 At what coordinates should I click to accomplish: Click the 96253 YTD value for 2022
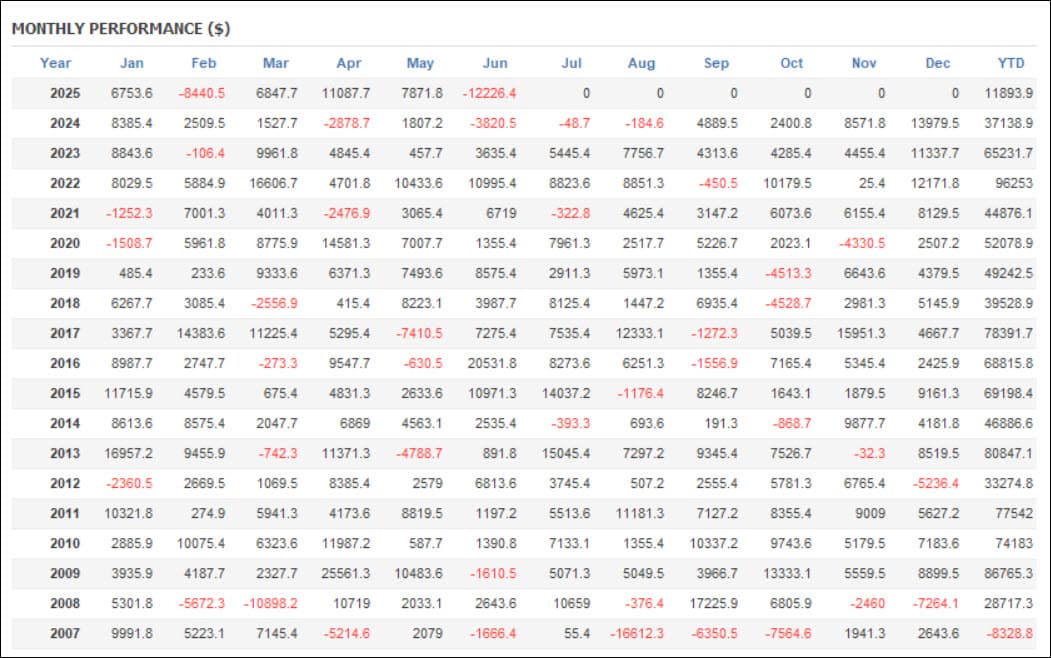(x=1013, y=183)
